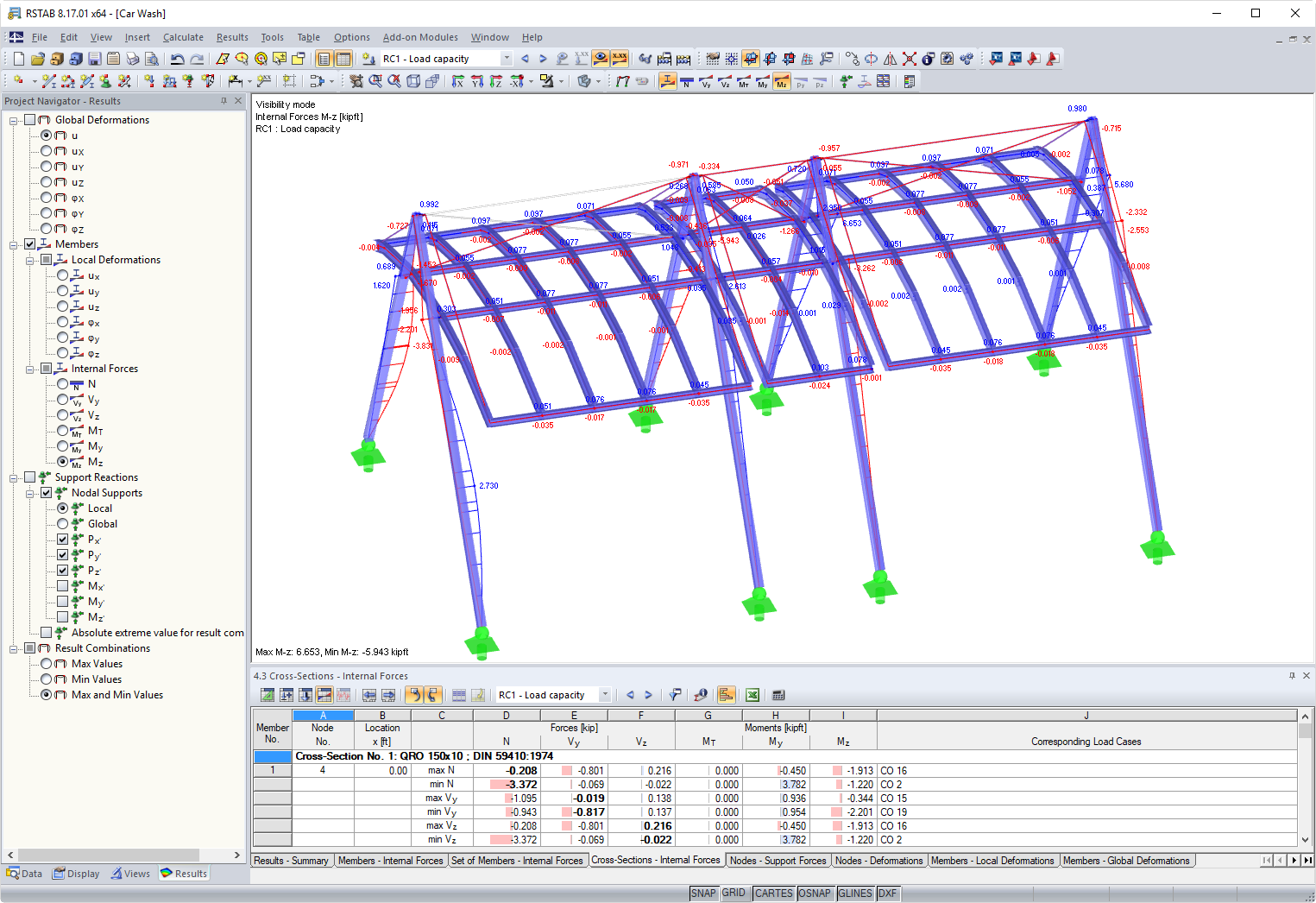
Task: Select the Max Values radio button
Action: pyautogui.click(x=47, y=663)
